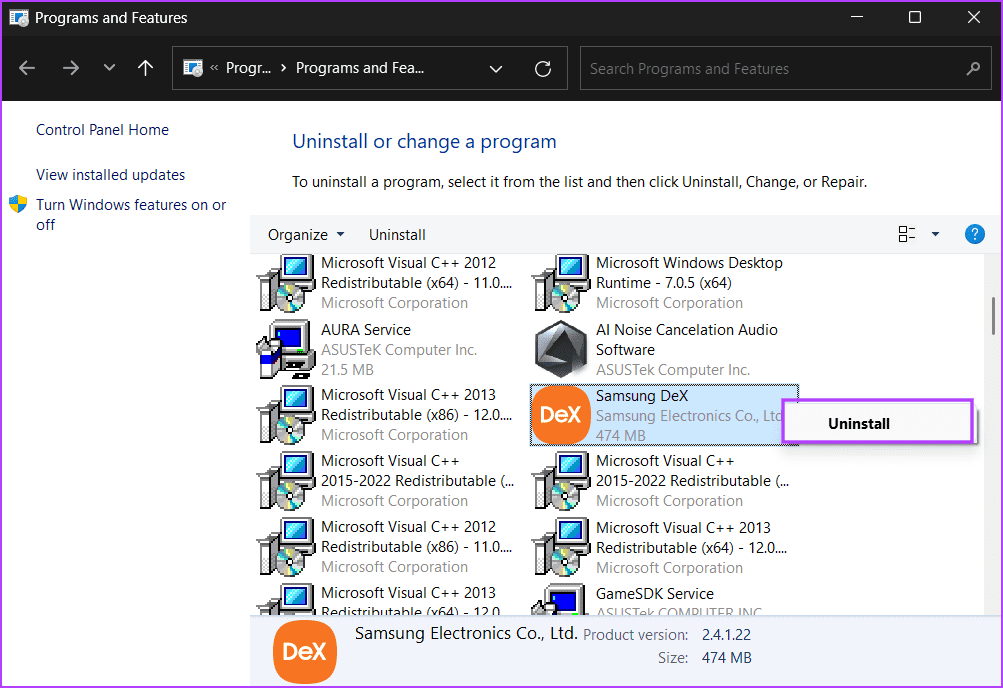Select 'AURA Service' entry name

(x=366, y=329)
